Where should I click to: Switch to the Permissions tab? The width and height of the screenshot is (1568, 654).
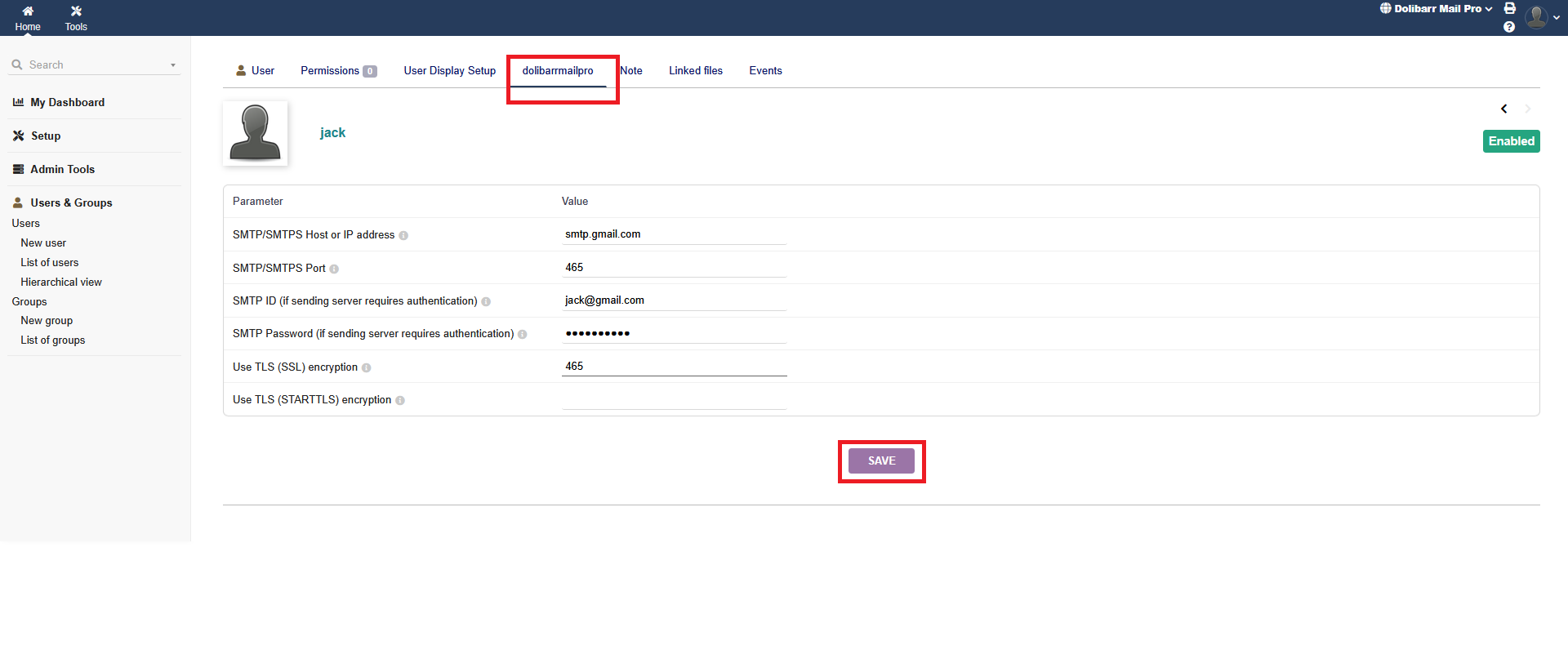pyautogui.click(x=337, y=71)
